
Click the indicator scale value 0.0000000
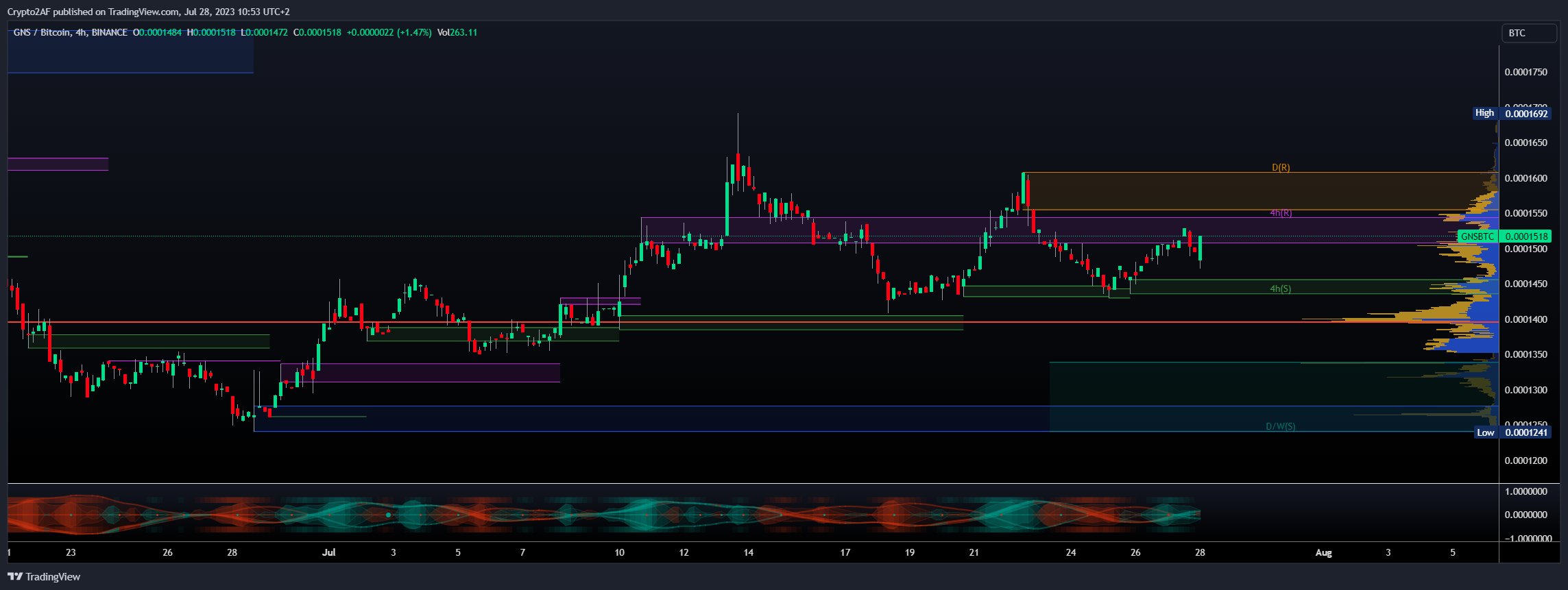pos(1525,515)
